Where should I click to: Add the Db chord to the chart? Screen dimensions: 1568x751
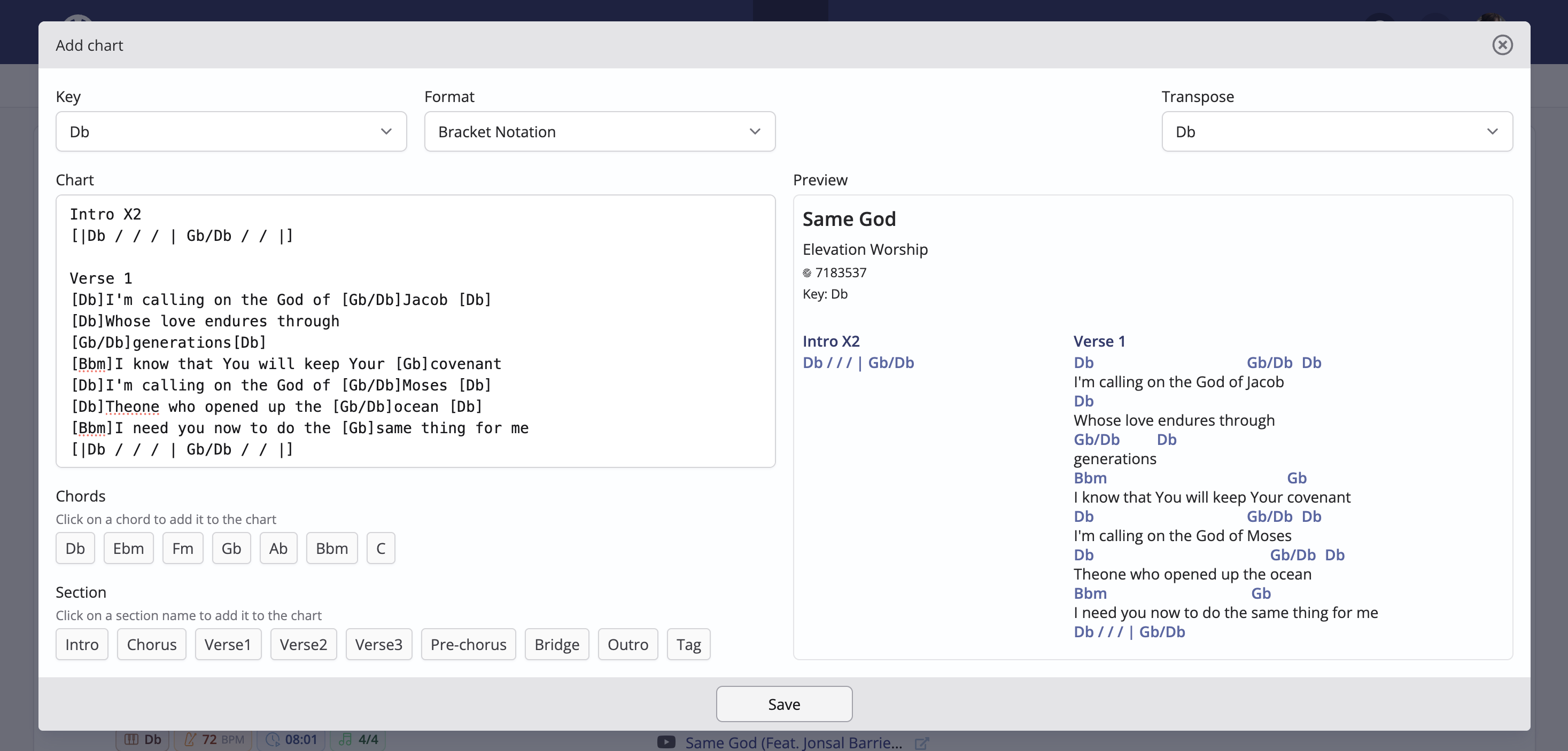coord(75,549)
